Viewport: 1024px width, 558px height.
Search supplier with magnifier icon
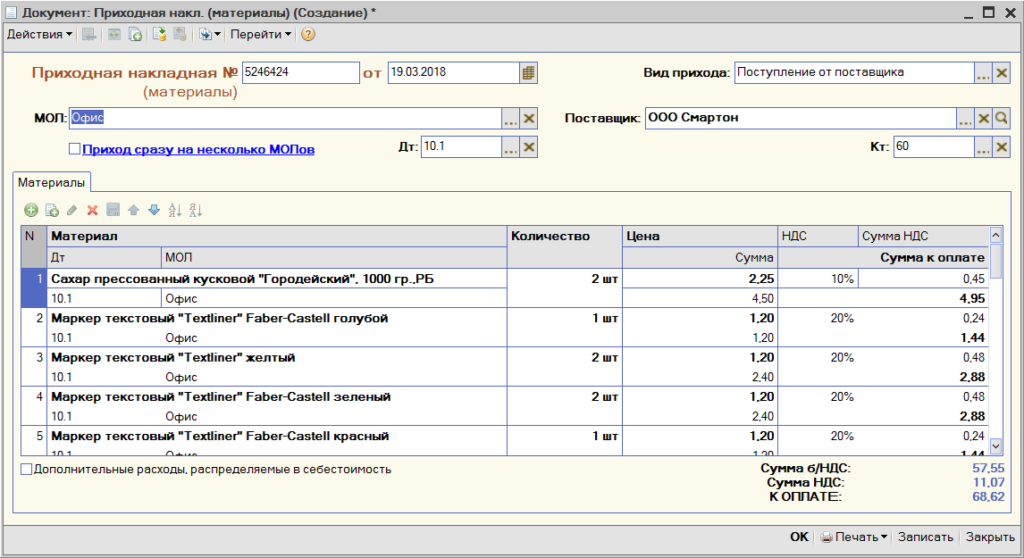(1001, 118)
